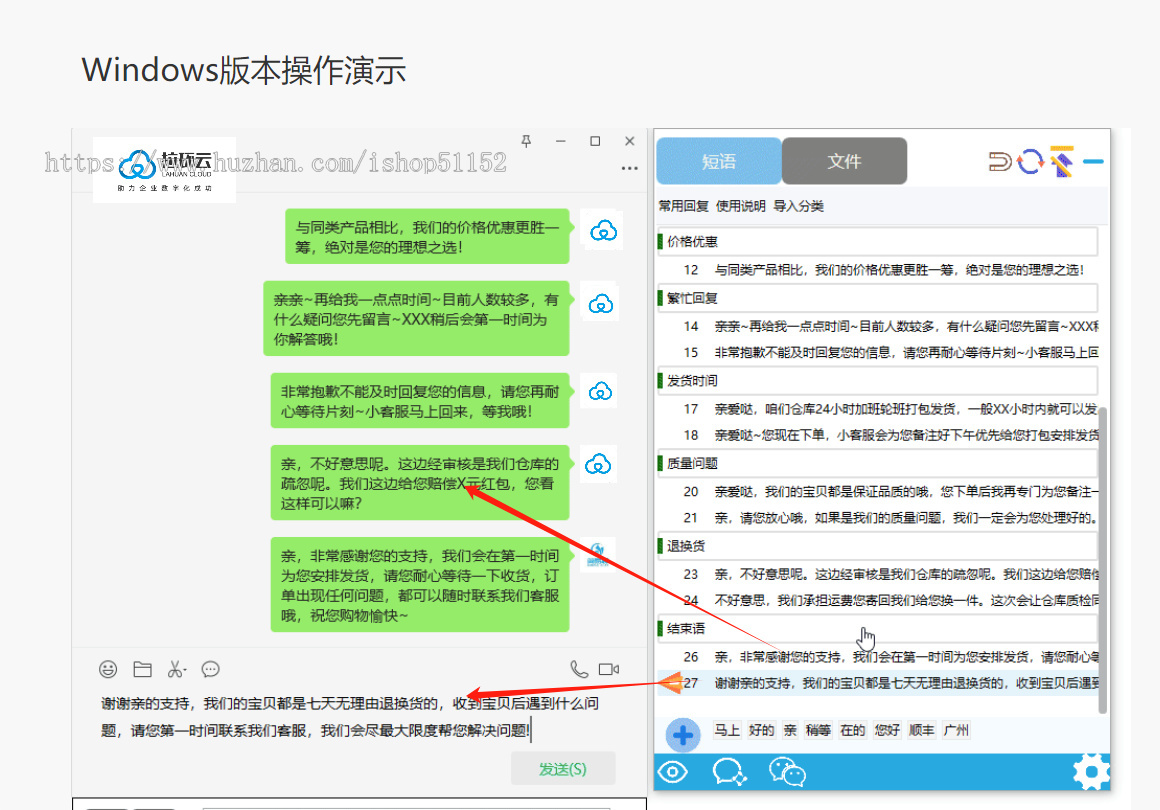Open the 常用回复 menu

click(684, 206)
